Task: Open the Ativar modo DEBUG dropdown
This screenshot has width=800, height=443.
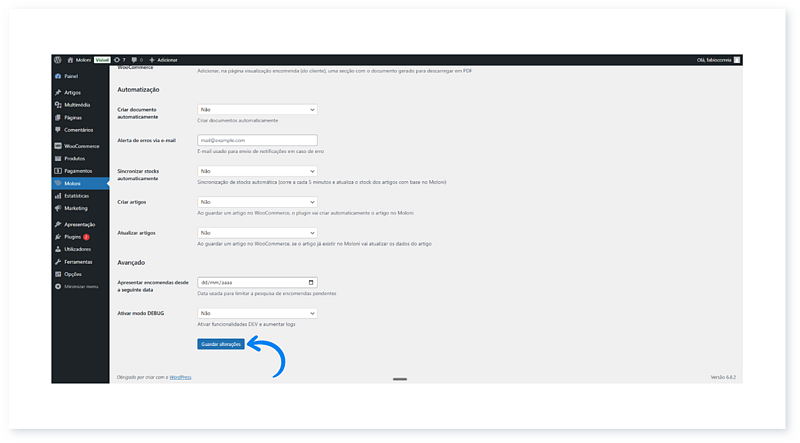Action: [257, 313]
